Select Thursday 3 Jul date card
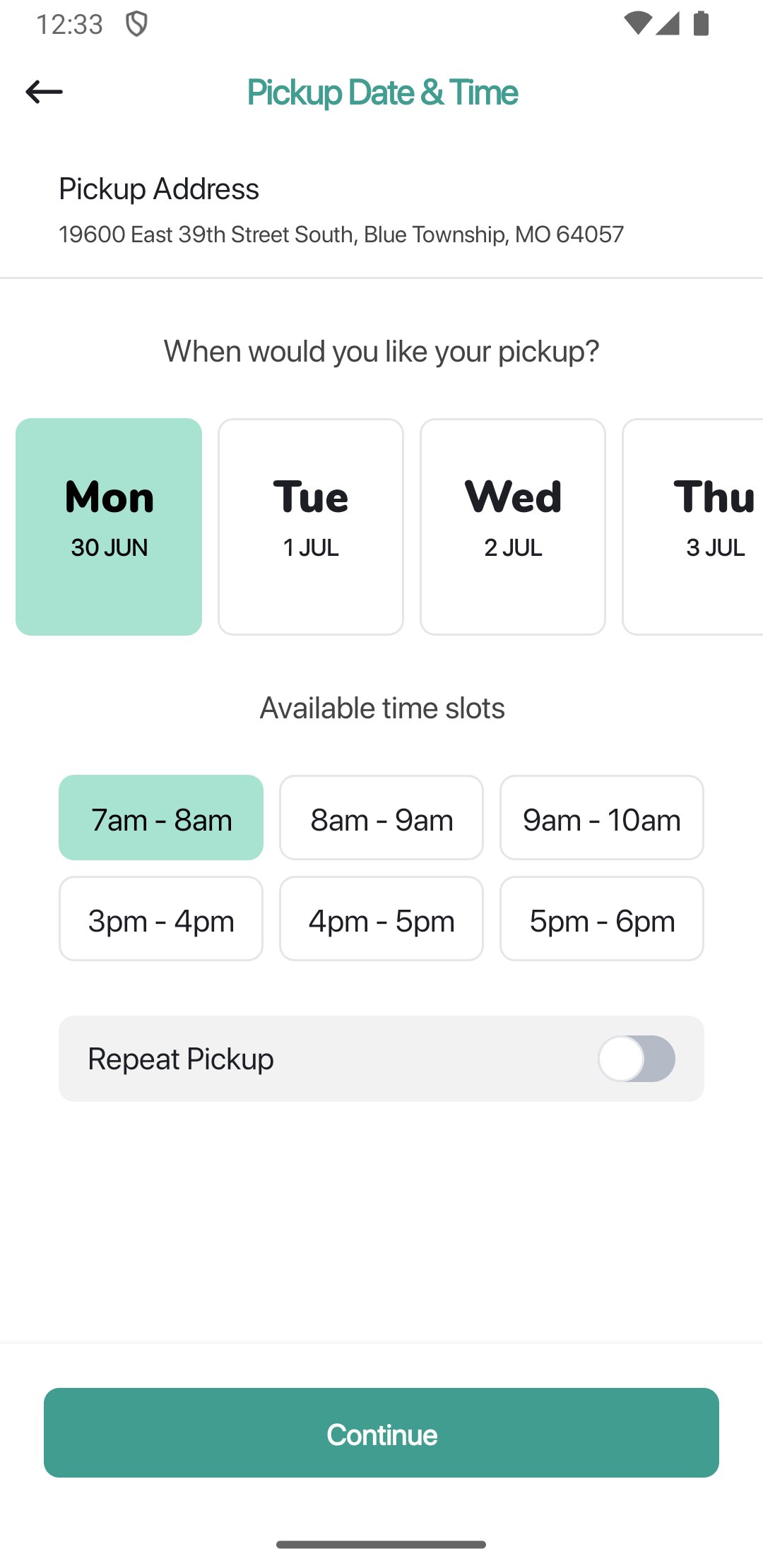The width and height of the screenshot is (763, 1568). coord(696,526)
